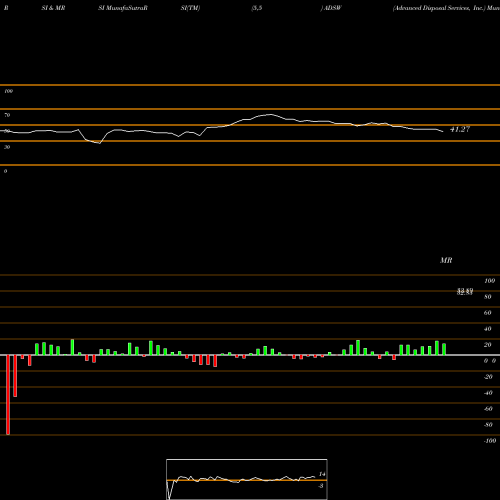
Task: Click the MR axis label -20
Action: [488, 377]
